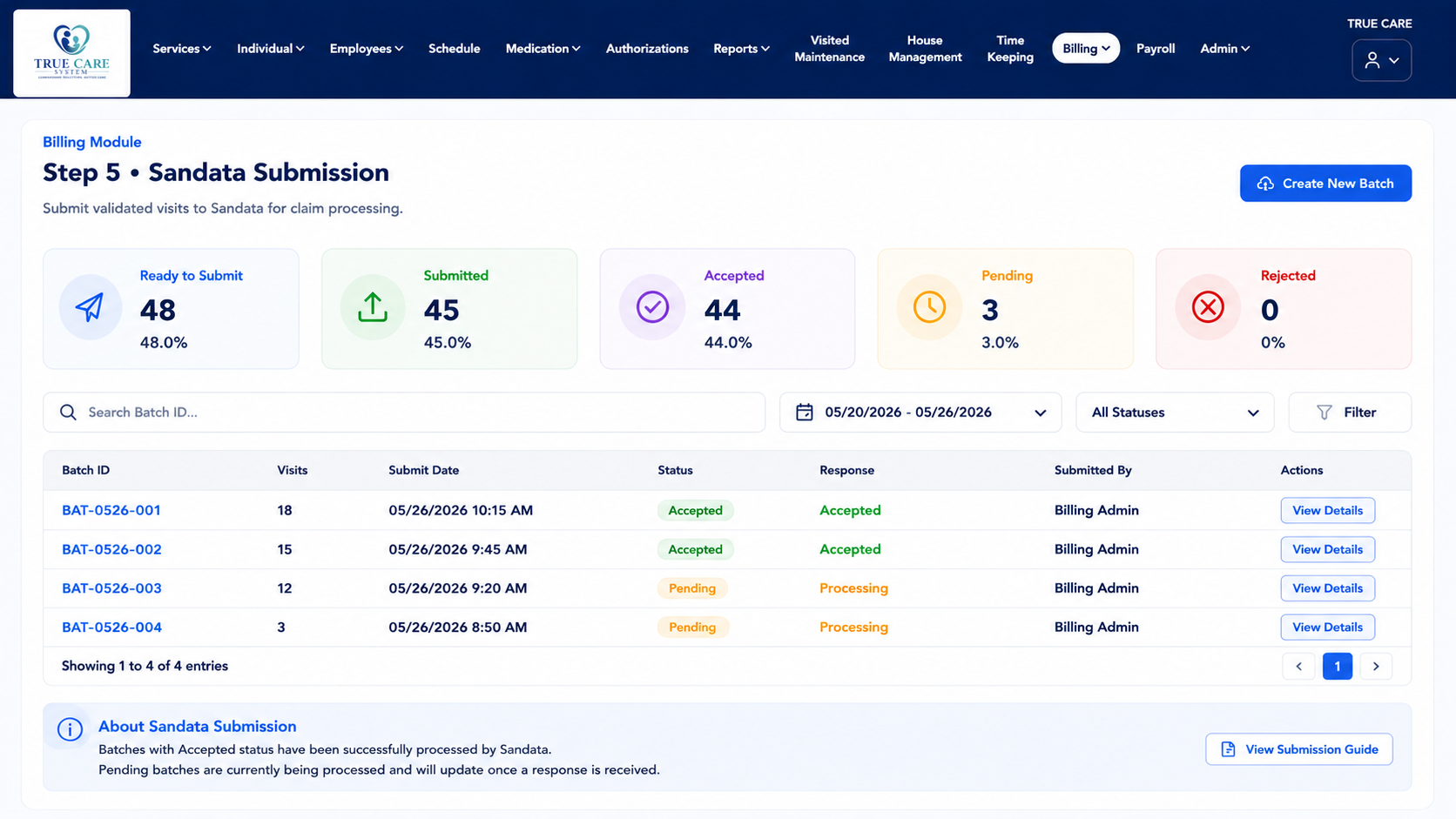The height and width of the screenshot is (819, 1456).
Task: Click the Visits column header
Action: click(293, 470)
